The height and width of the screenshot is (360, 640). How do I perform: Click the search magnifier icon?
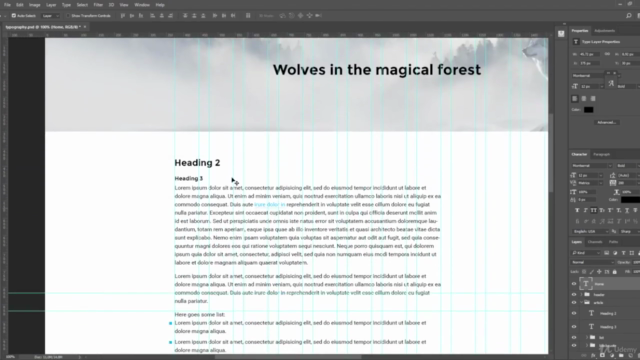tap(629, 16)
